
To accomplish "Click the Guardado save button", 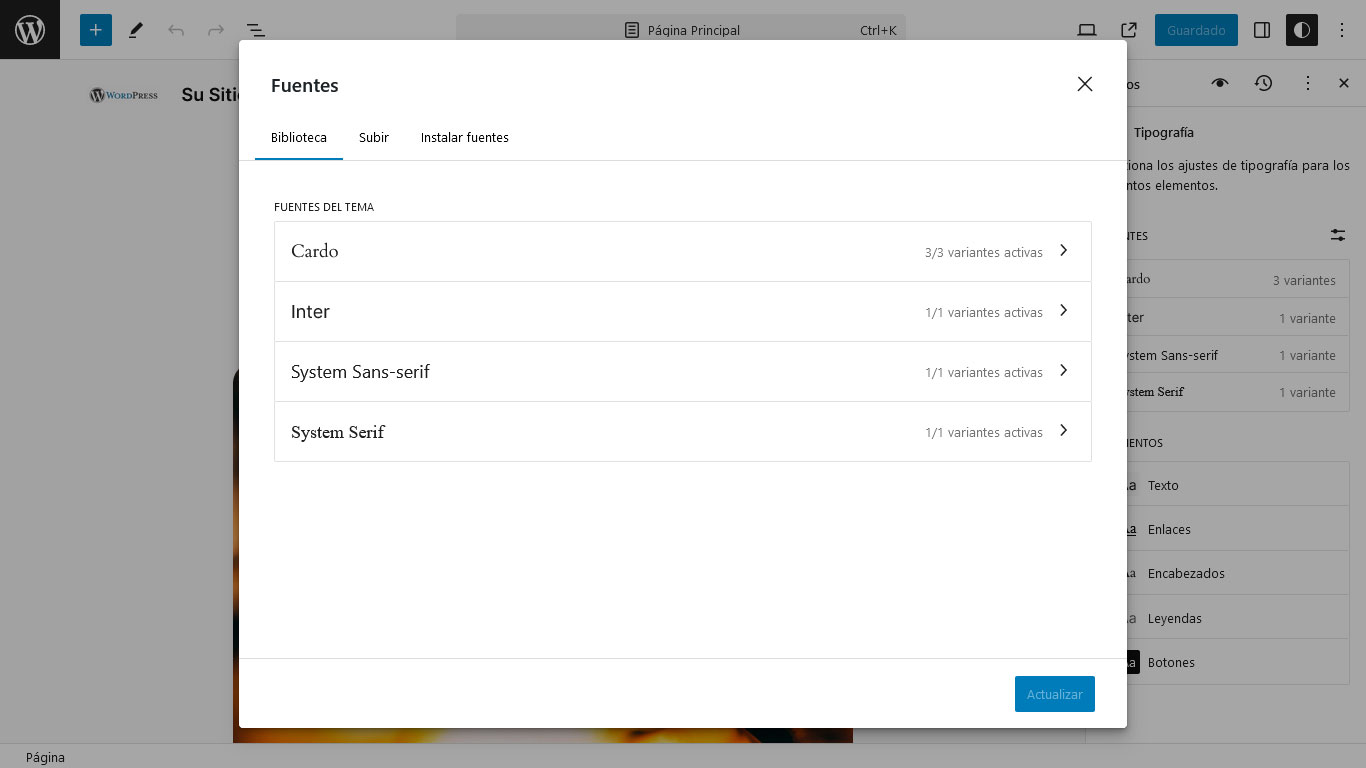I will (1196, 30).
